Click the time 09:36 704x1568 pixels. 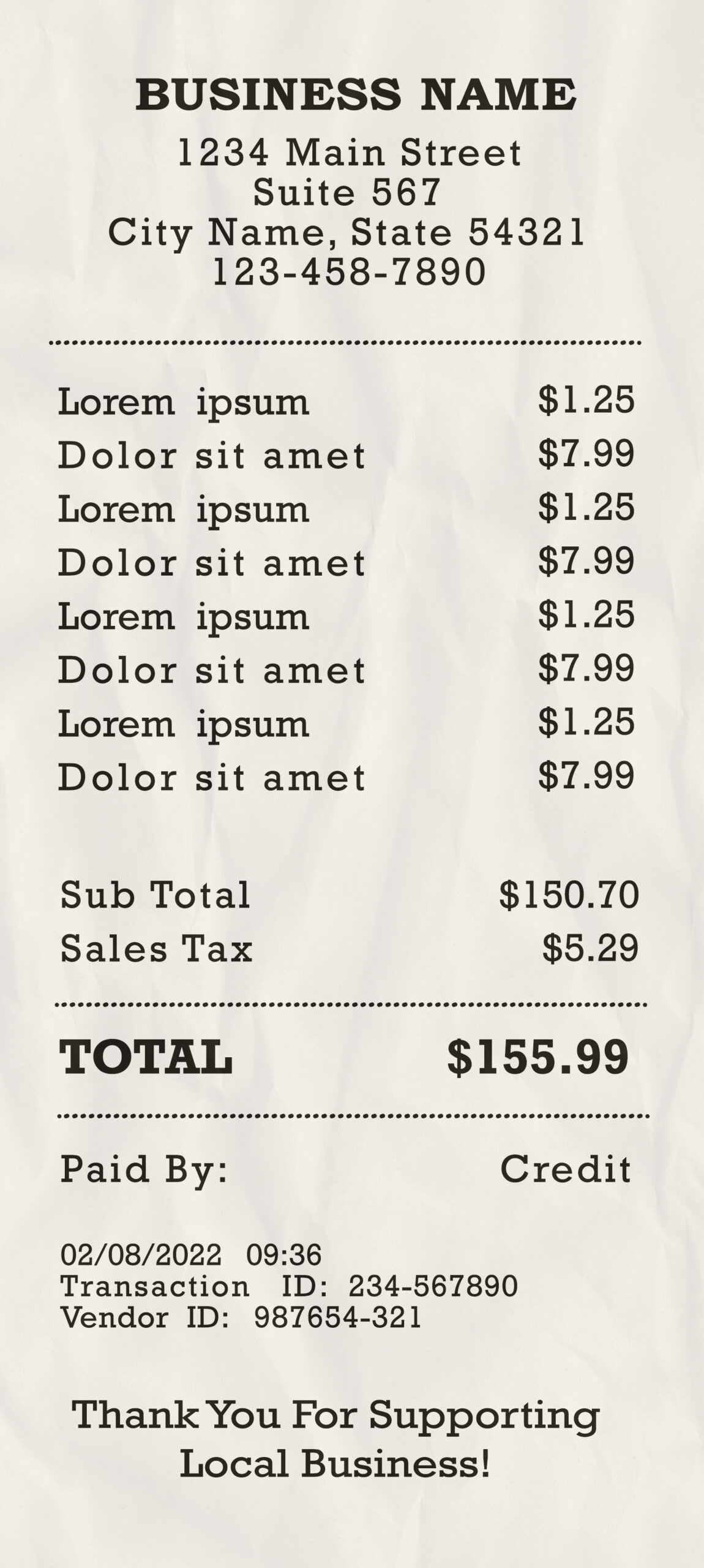click(283, 1255)
